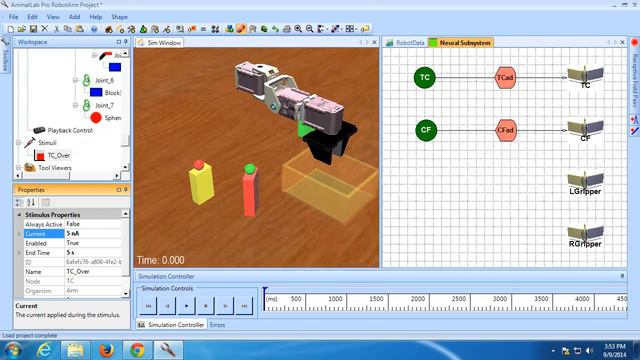Click the green Undo arrow icon
Screen dimensions: 640x360
click(x=276, y=29)
